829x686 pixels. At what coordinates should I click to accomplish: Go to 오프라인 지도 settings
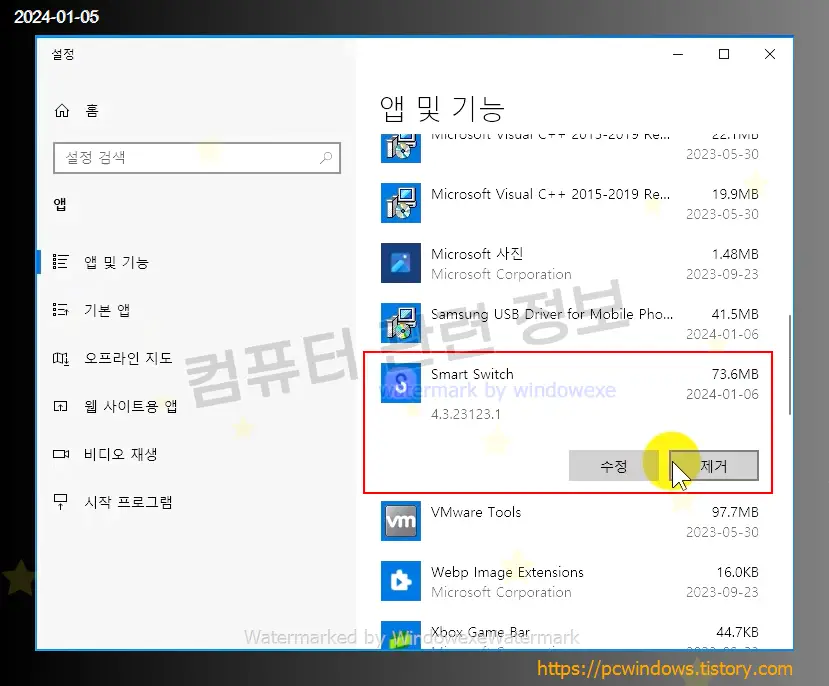(x=128, y=358)
